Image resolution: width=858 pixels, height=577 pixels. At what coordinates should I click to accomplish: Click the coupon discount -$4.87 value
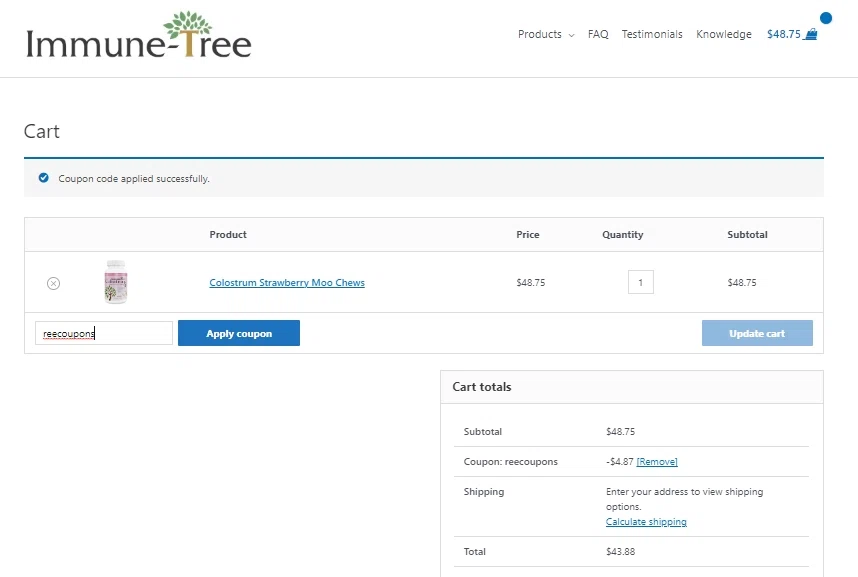(x=619, y=461)
